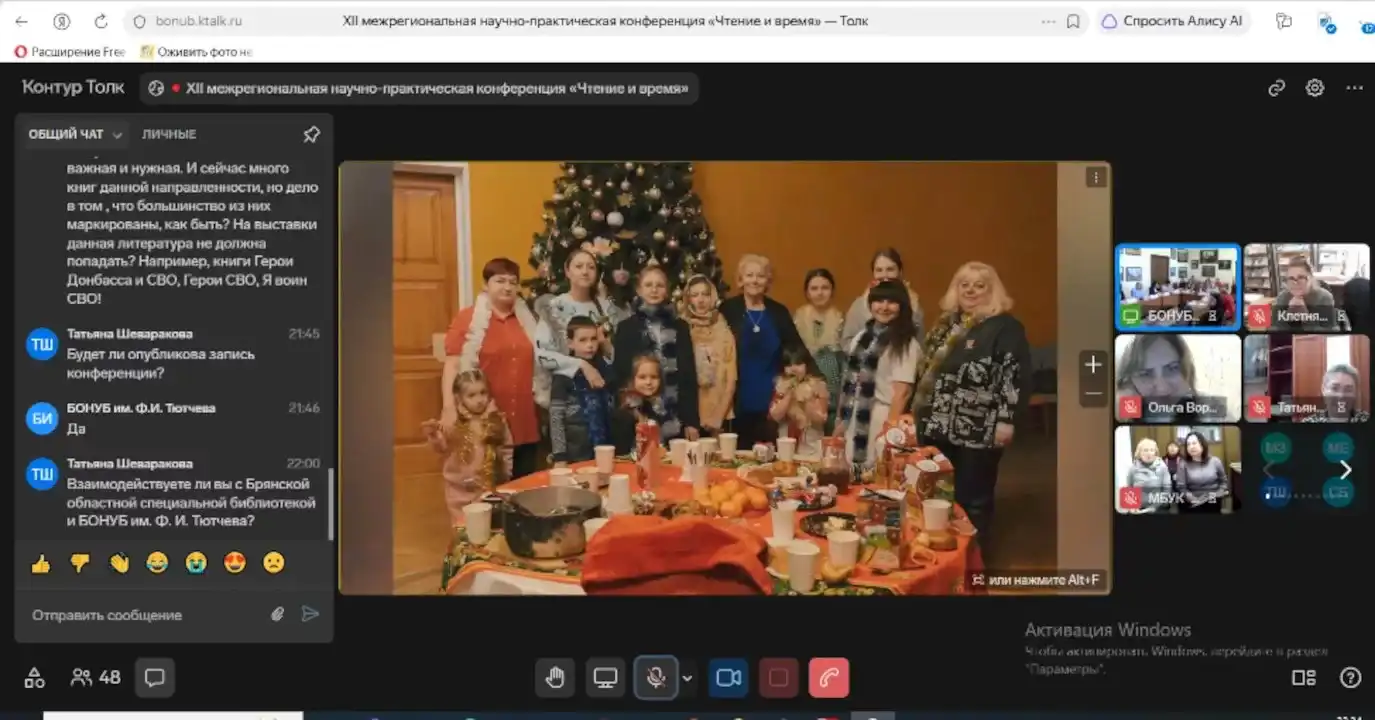Raise hand in the conference
This screenshot has width=1375, height=720.
pyautogui.click(x=555, y=678)
